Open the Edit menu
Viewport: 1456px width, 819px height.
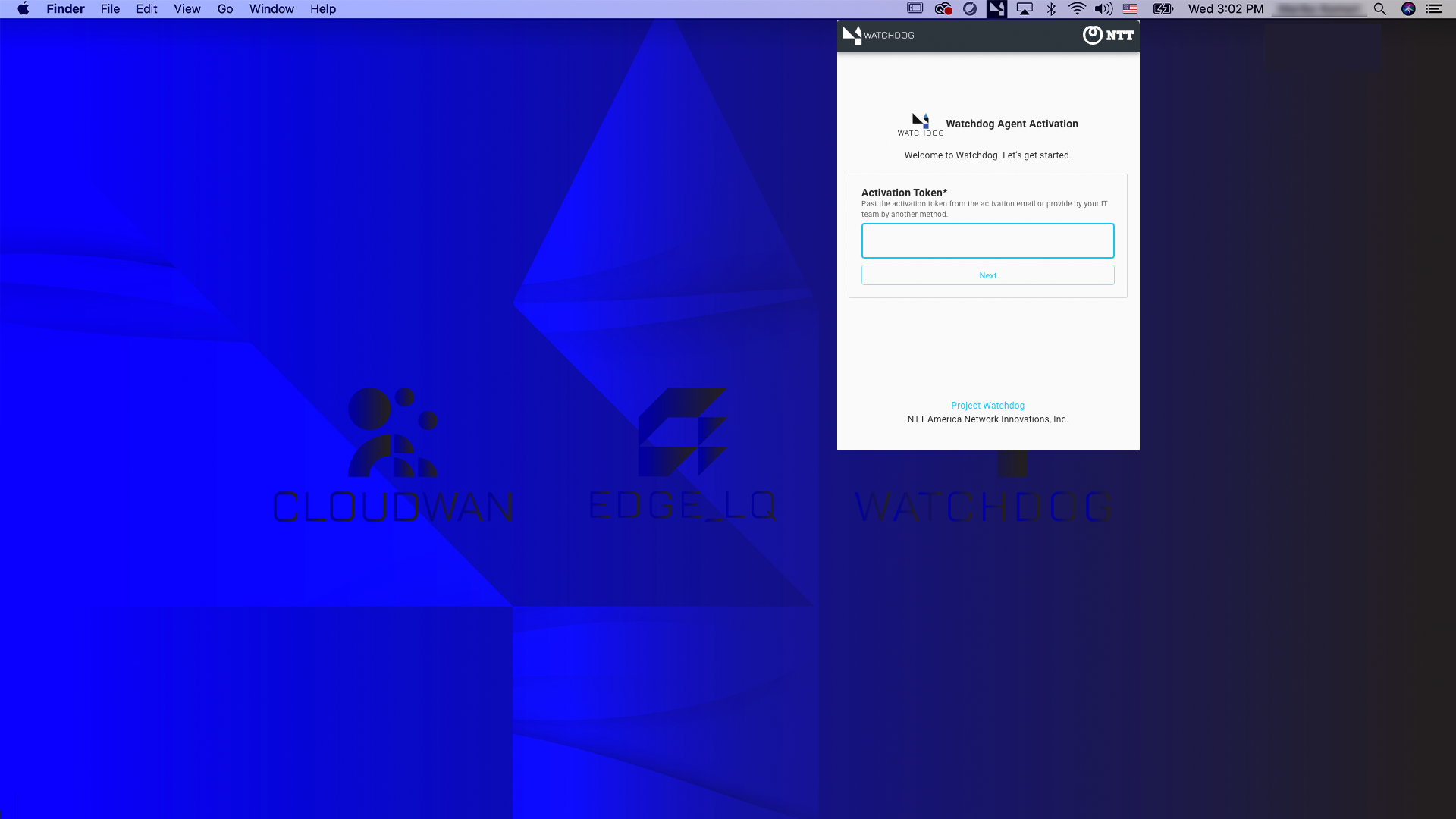[147, 9]
